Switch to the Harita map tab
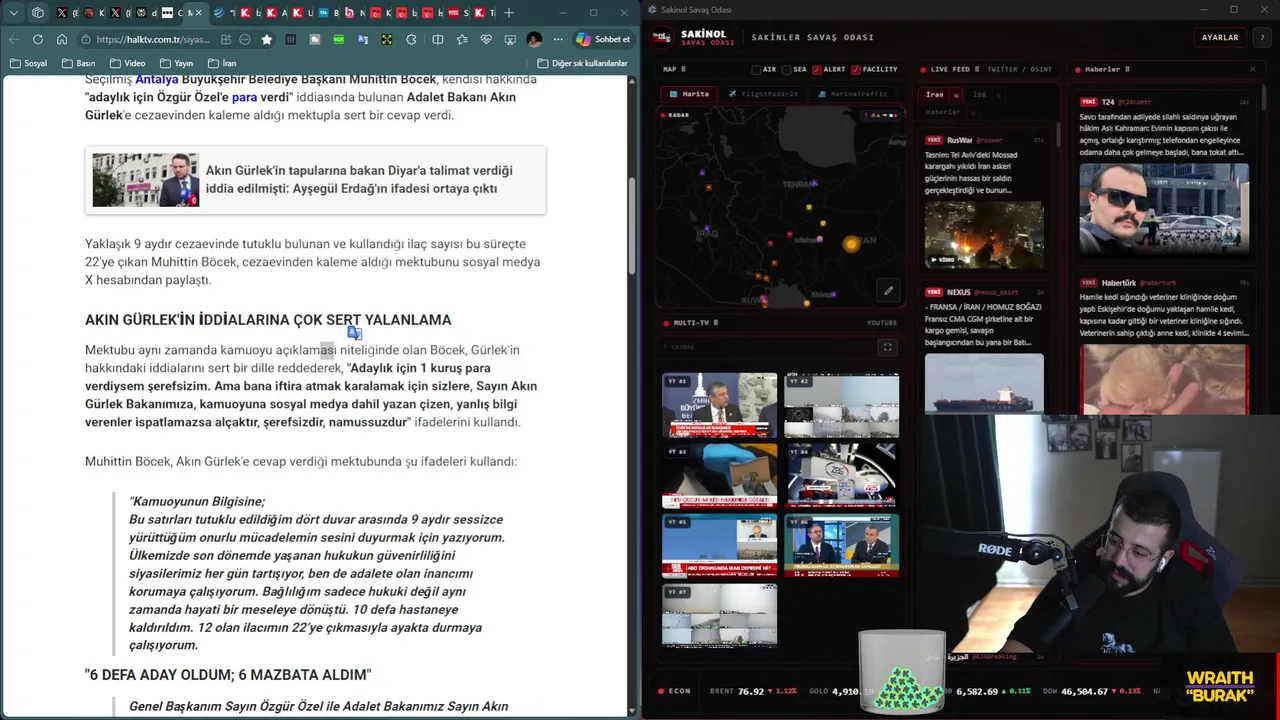The height and width of the screenshot is (720, 1280). [689, 94]
